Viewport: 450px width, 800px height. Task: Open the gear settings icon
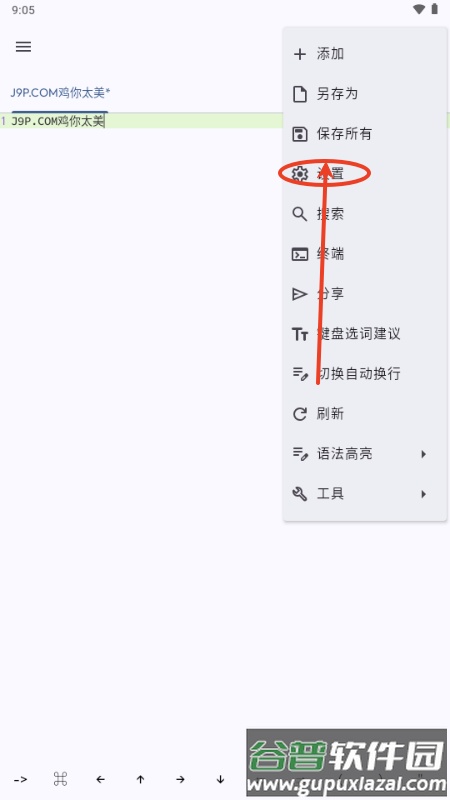(x=300, y=174)
